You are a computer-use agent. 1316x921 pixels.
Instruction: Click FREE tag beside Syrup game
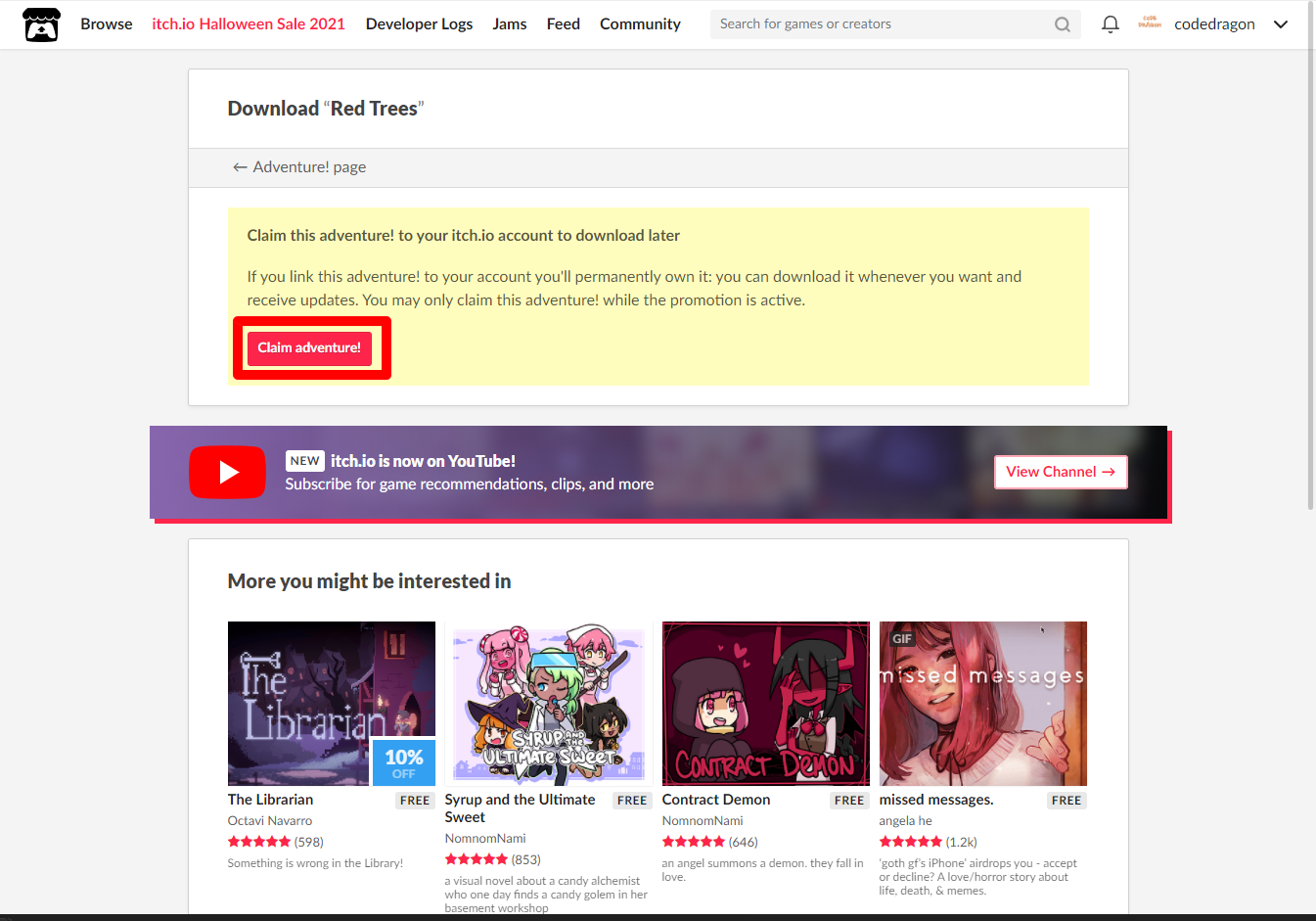[x=632, y=801]
